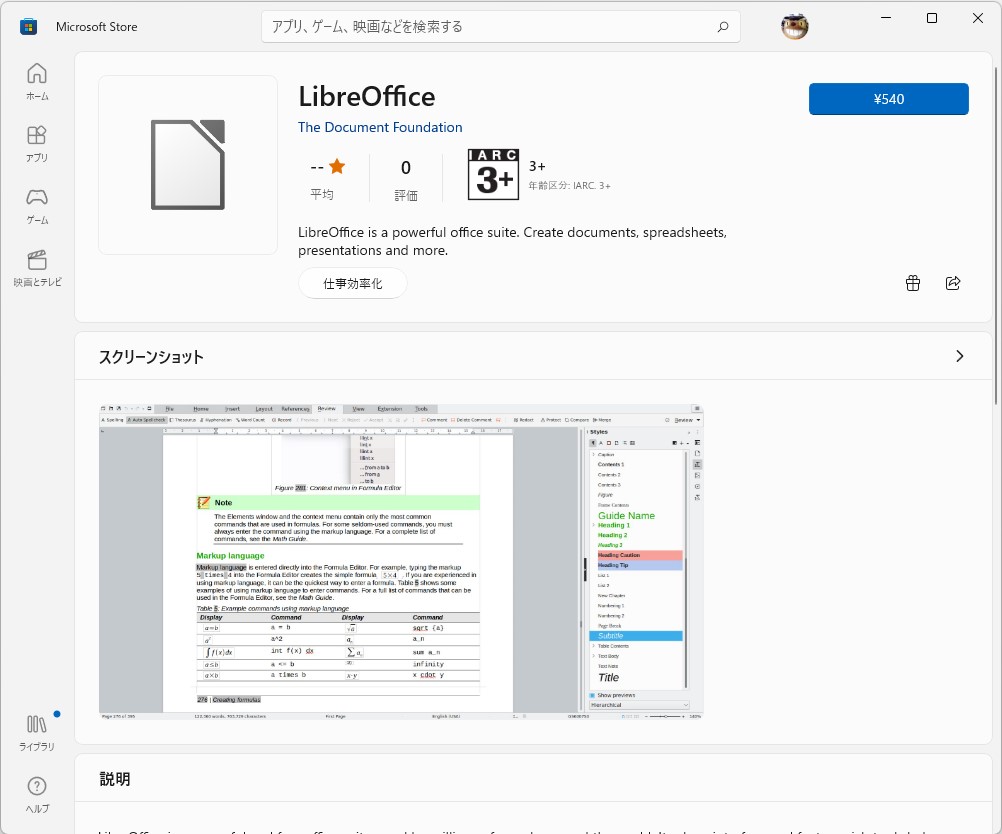Viewport: 1002px width, 834px height.
Task: Minimize the Microsoft Store window
Action: click(886, 18)
